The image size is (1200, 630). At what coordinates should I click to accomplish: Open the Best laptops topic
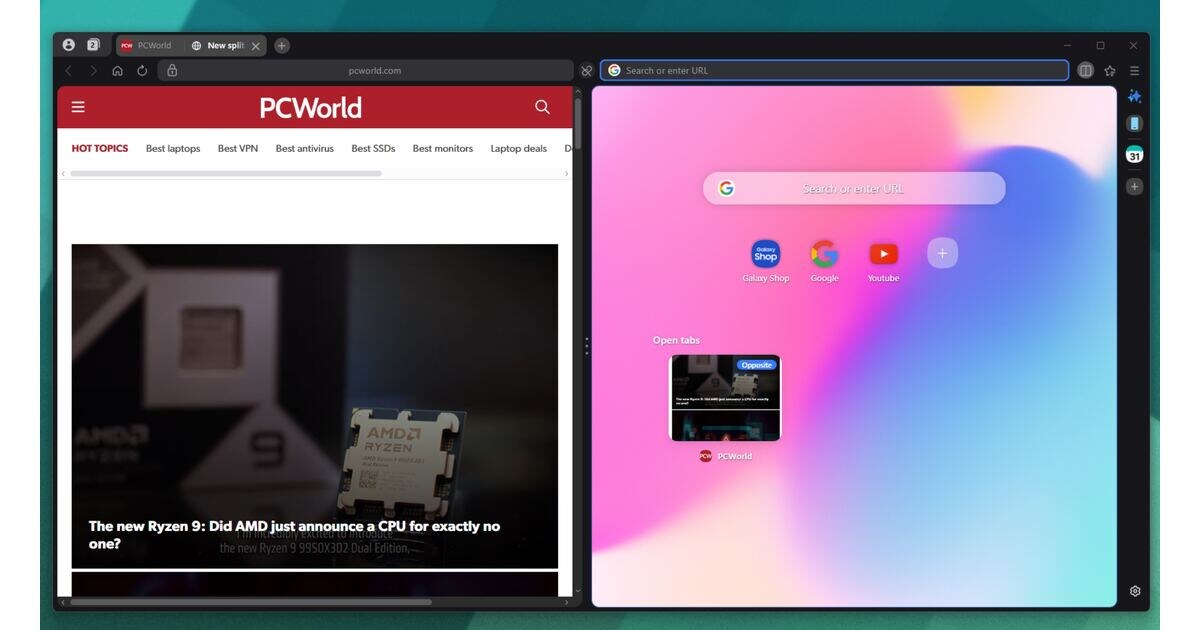(x=173, y=148)
